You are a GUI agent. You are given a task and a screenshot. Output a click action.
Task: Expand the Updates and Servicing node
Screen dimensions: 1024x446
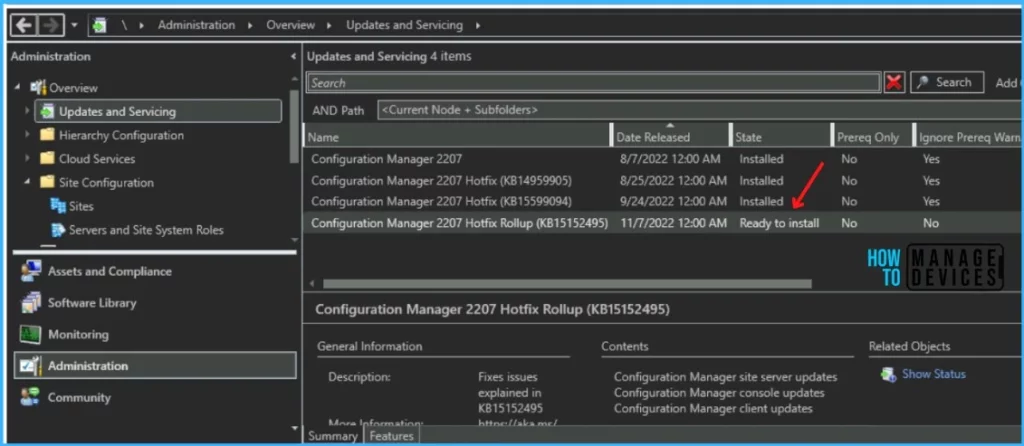point(27,112)
